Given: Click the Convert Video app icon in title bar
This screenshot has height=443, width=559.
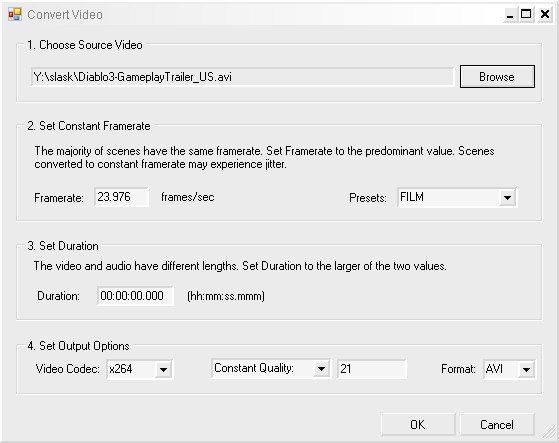Looking at the screenshot, I should 15,15.
